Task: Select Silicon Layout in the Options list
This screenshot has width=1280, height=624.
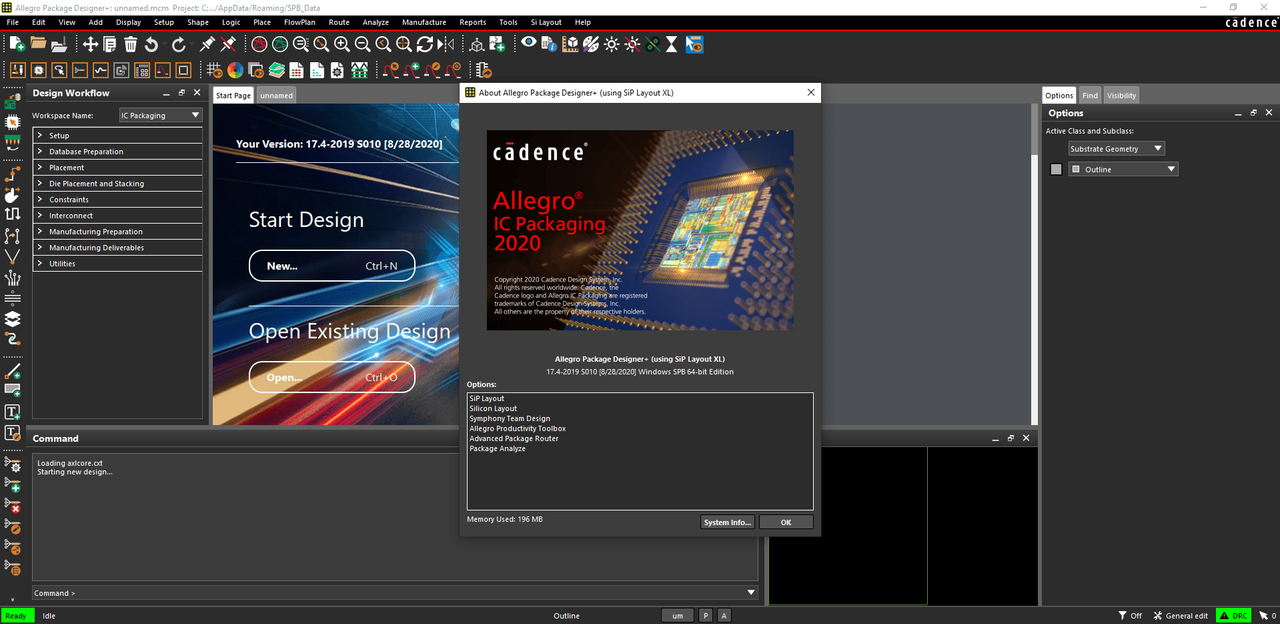Action: coord(493,409)
